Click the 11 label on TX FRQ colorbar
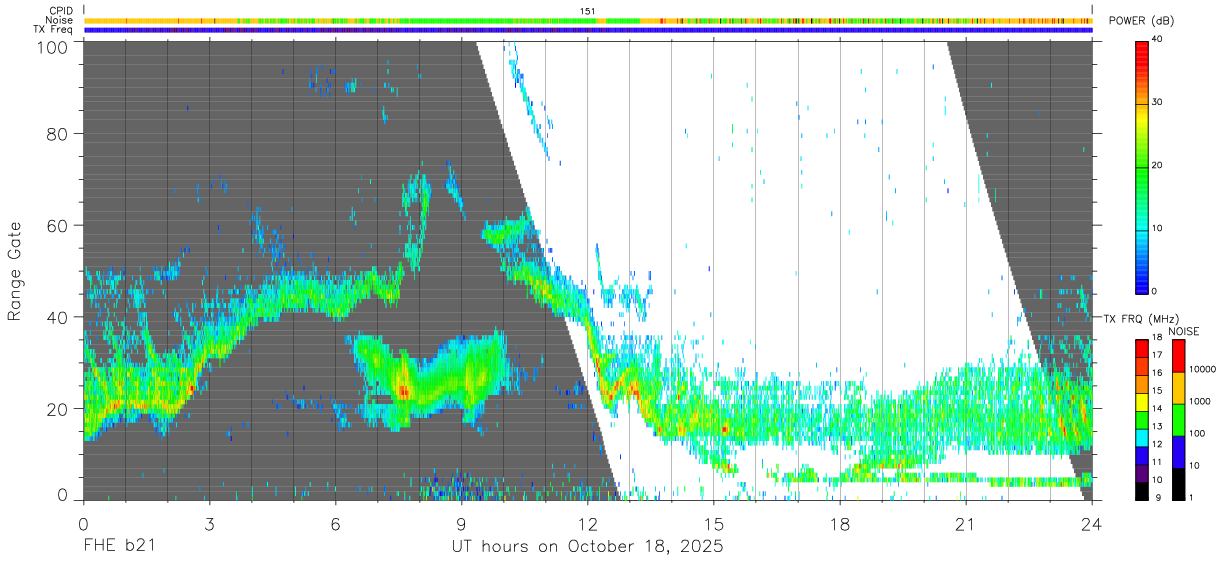This screenshot has width=1228, height=567. click(1157, 462)
